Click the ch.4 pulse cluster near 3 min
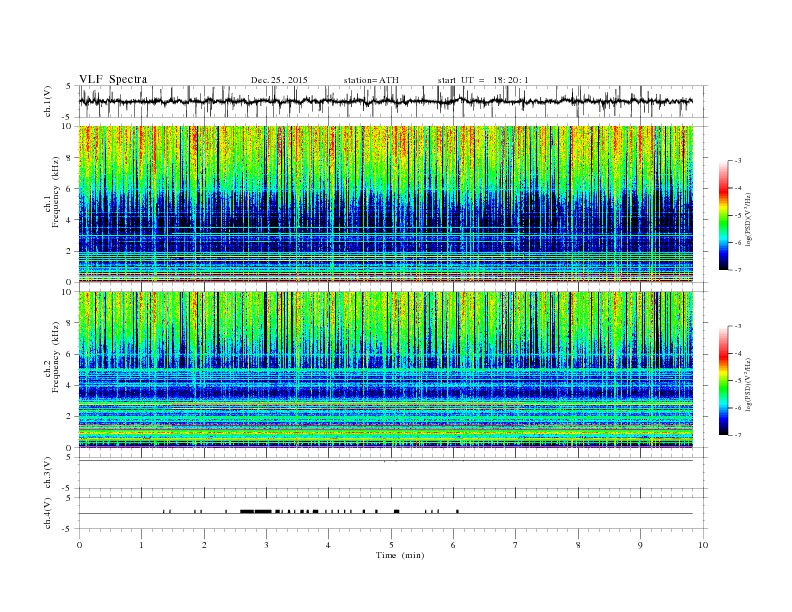This screenshot has width=792, height=612. click(x=256, y=512)
